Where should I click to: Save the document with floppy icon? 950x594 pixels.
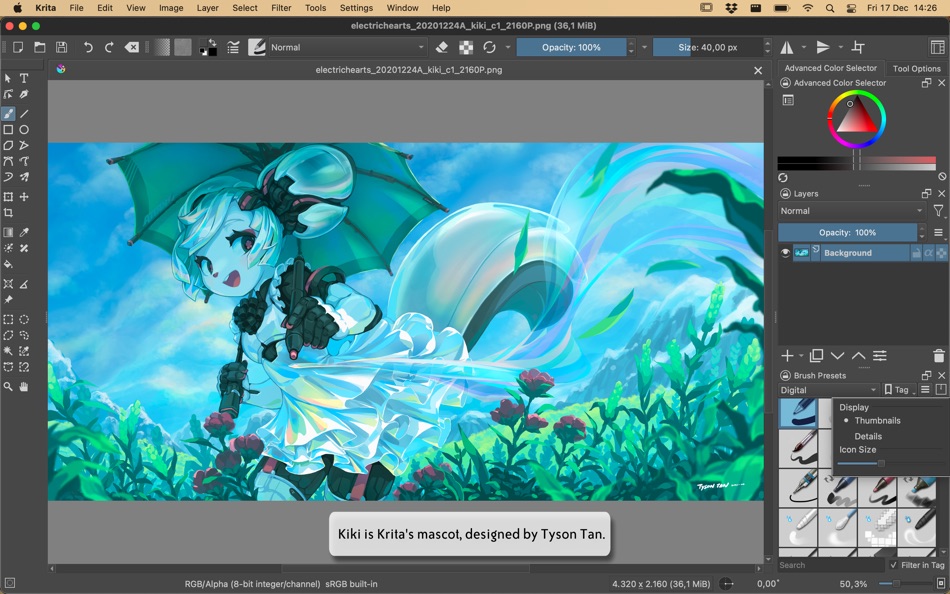(x=61, y=47)
